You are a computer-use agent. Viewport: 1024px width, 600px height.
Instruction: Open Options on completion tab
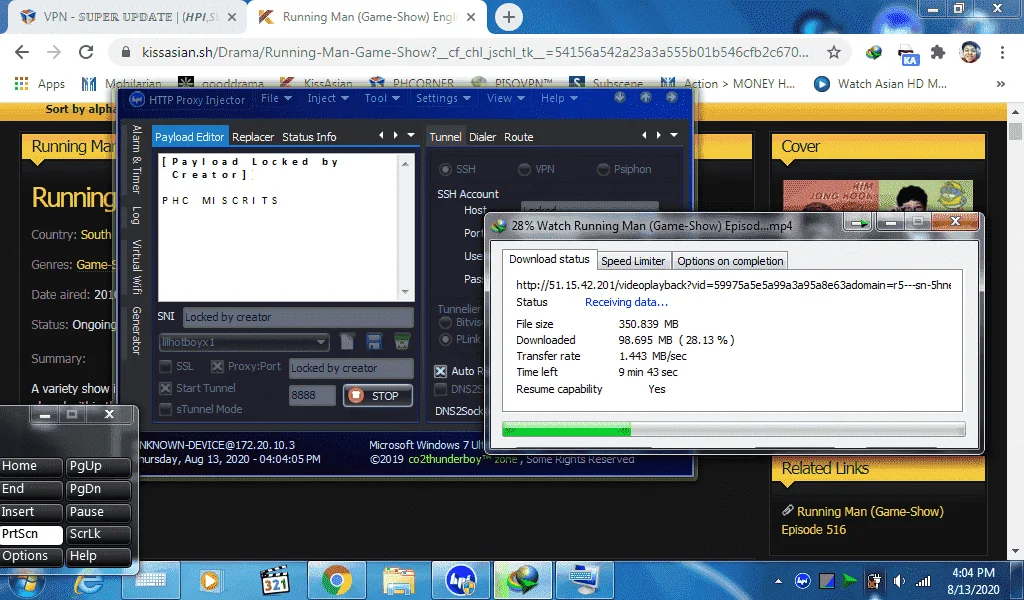pos(729,261)
